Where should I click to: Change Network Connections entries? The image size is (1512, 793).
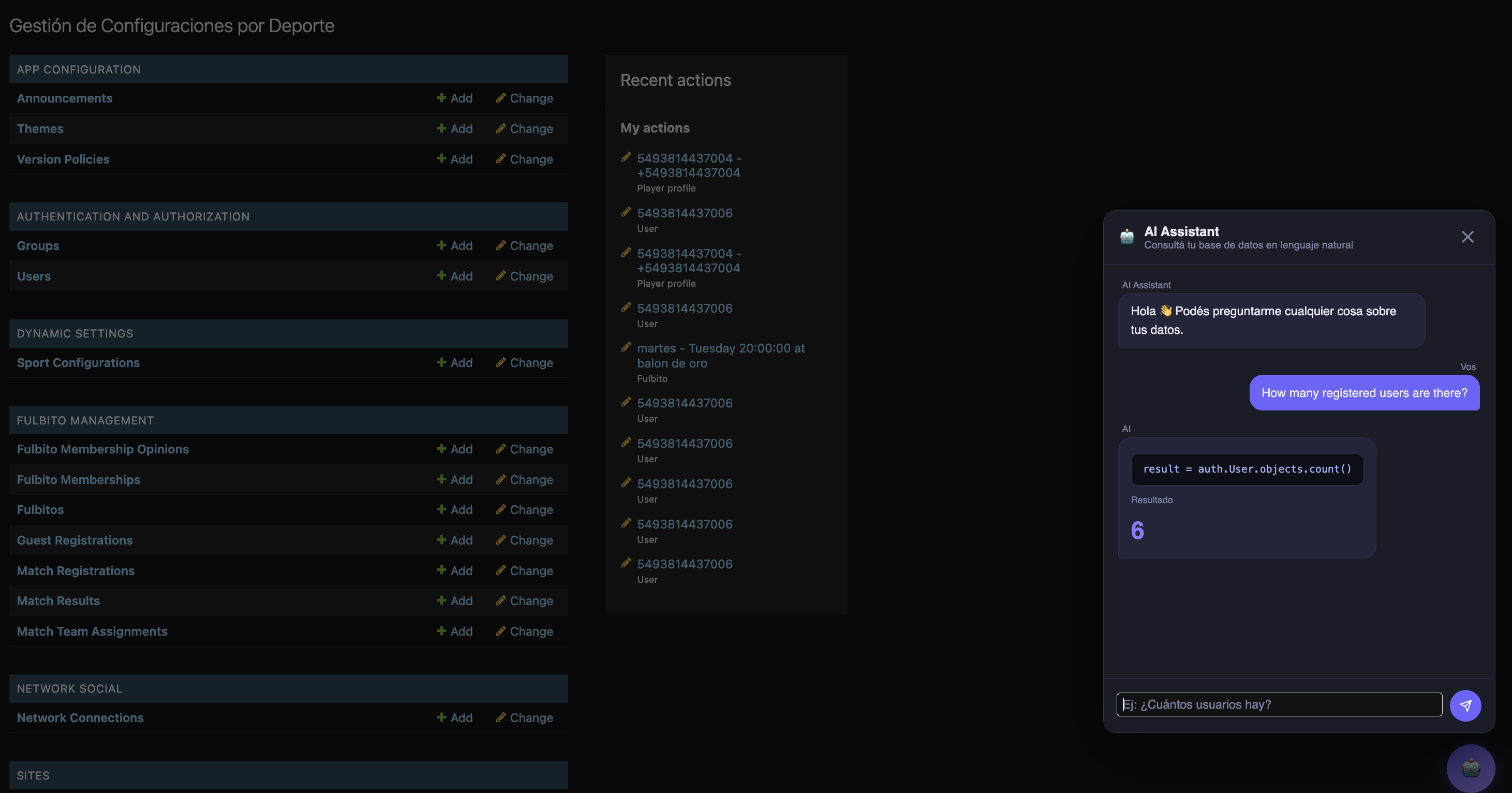525,718
